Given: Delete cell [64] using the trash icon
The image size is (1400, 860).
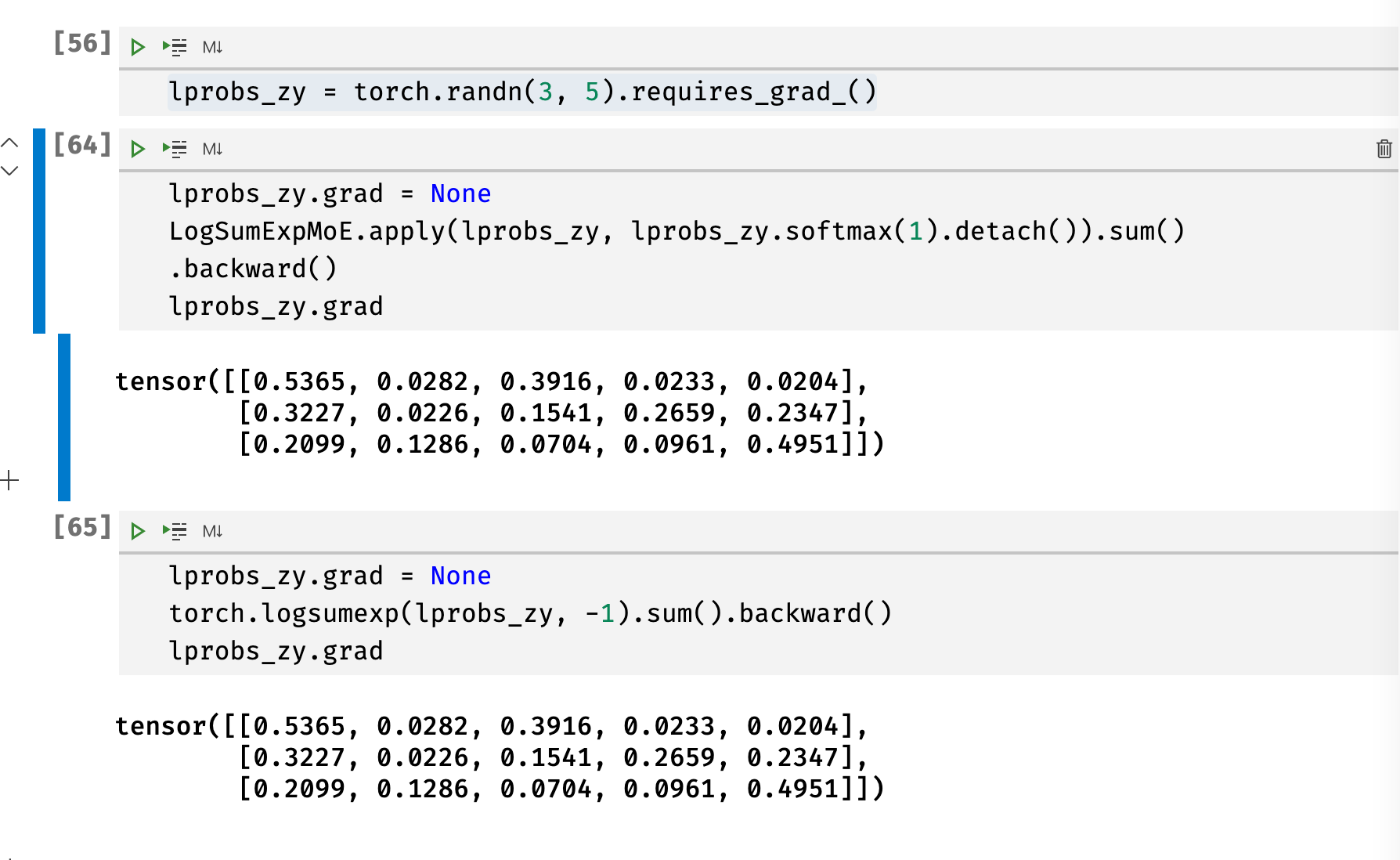Looking at the screenshot, I should [x=1383, y=149].
